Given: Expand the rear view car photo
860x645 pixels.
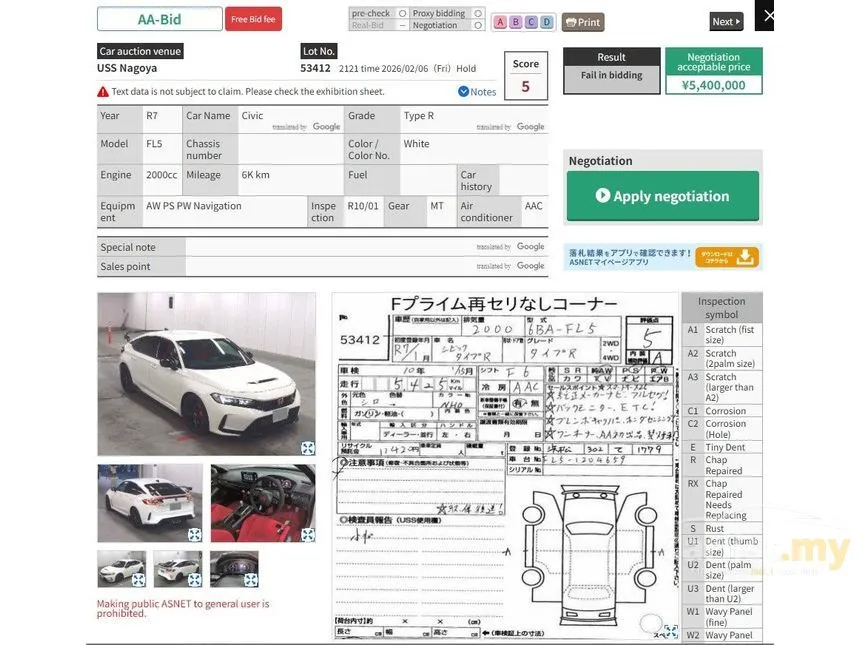Looking at the screenshot, I should (x=195, y=534).
